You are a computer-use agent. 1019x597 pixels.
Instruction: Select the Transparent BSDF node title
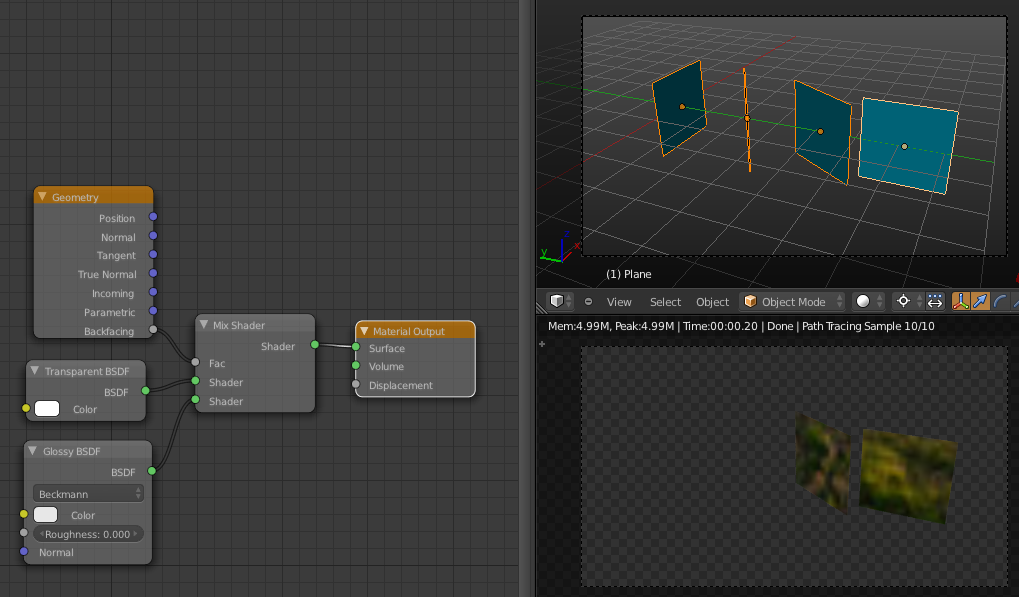pos(87,371)
